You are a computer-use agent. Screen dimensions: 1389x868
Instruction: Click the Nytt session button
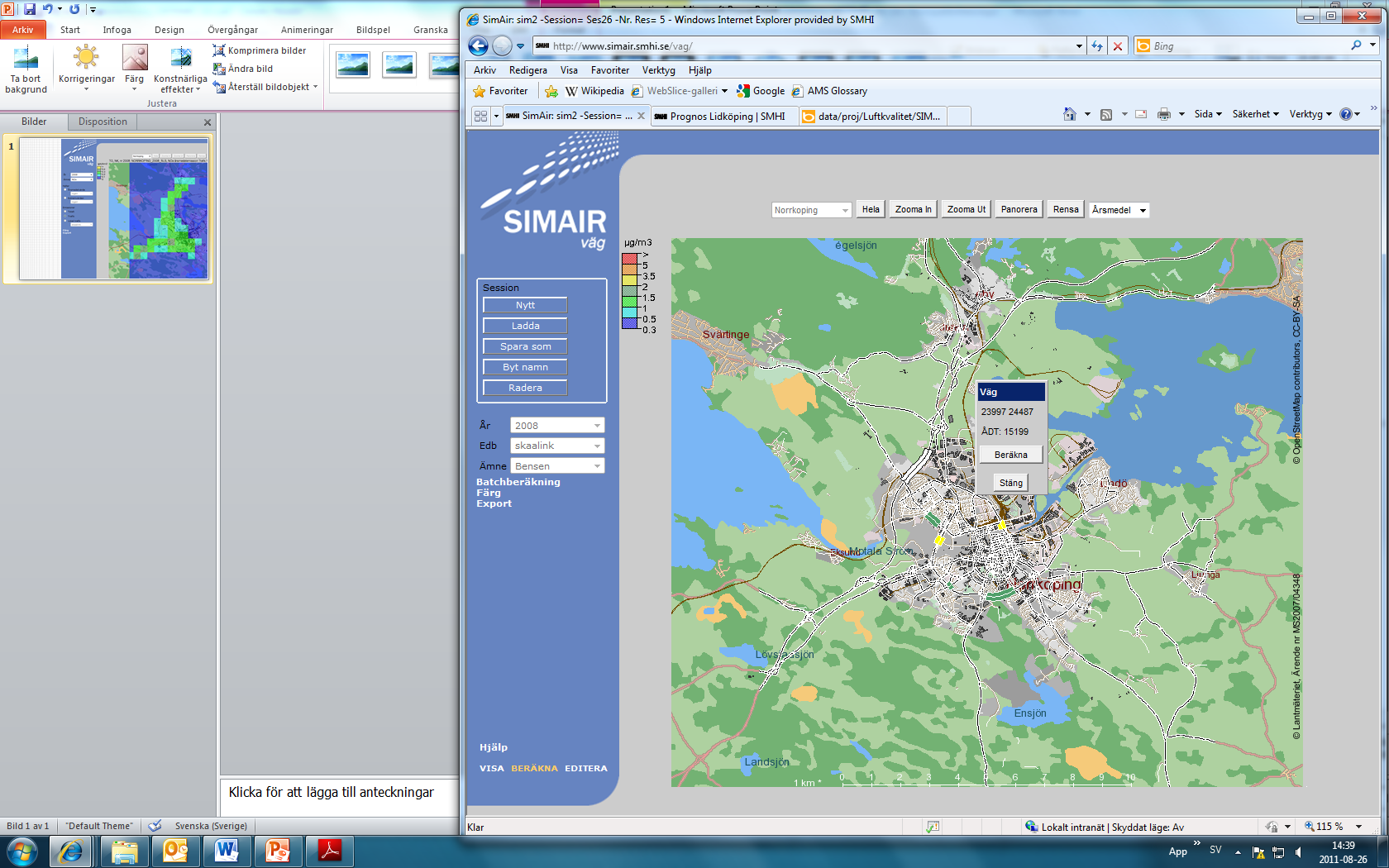(x=525, y=305)
